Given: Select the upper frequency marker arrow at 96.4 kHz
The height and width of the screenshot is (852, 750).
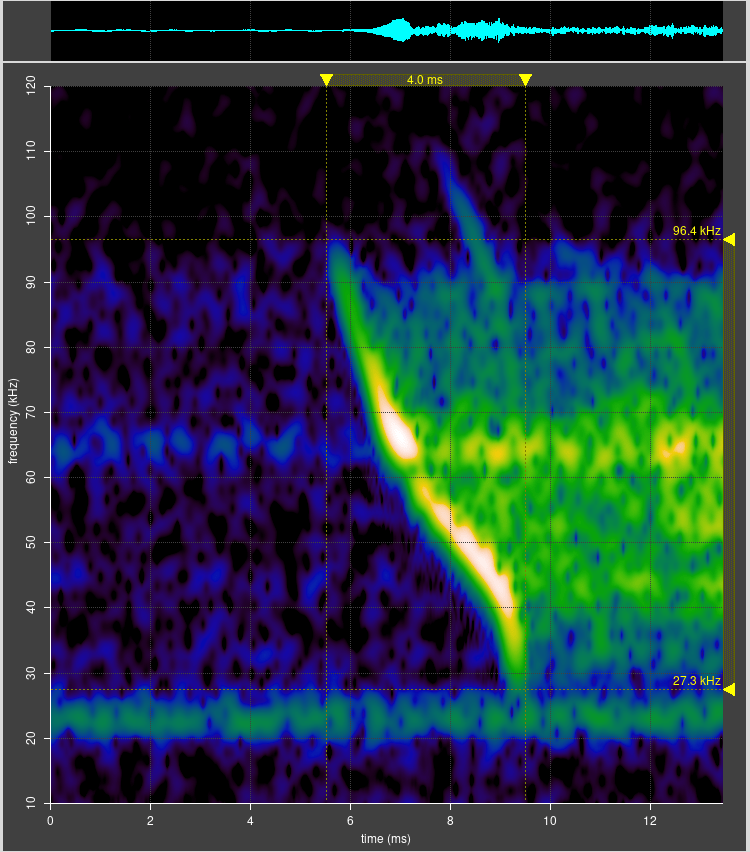Looking at the screenshot, I should coord(729,239).
